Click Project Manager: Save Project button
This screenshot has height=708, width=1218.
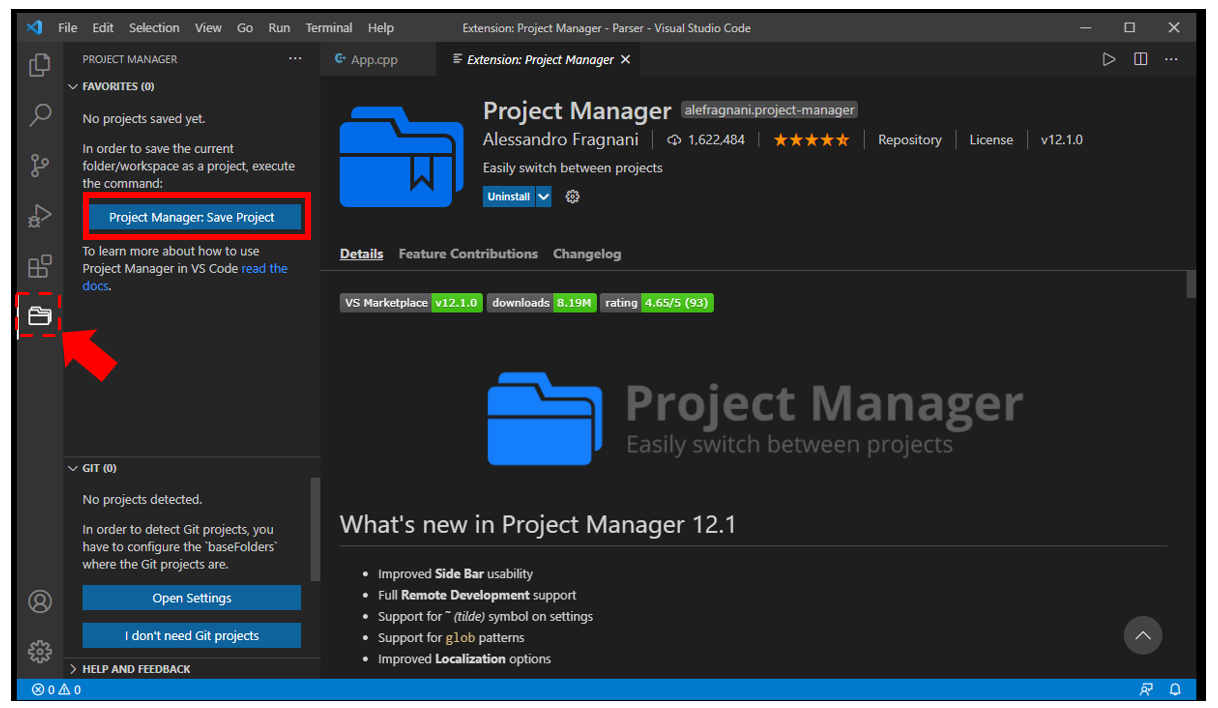[192, 217]
